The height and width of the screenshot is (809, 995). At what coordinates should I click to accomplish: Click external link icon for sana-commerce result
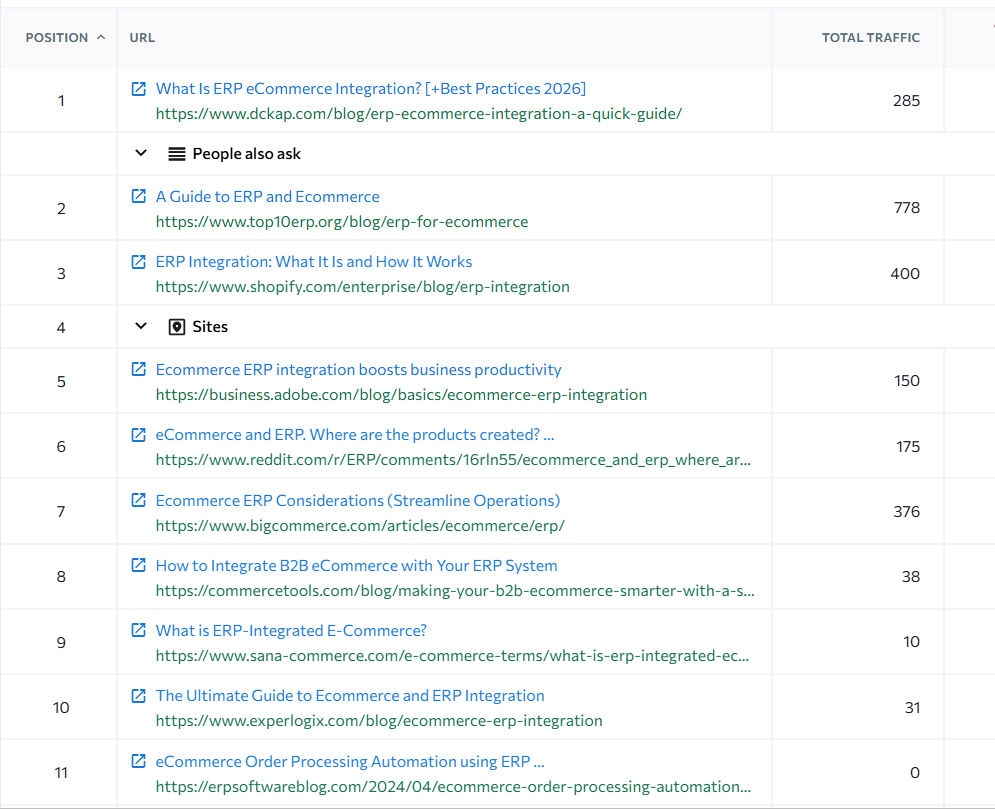point(139,630)
